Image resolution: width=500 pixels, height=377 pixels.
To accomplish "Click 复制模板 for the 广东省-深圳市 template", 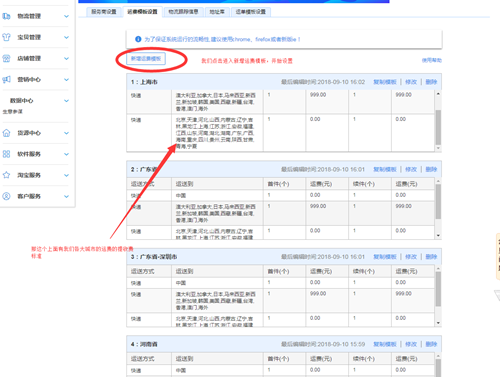I will click(x=385, y=257).
